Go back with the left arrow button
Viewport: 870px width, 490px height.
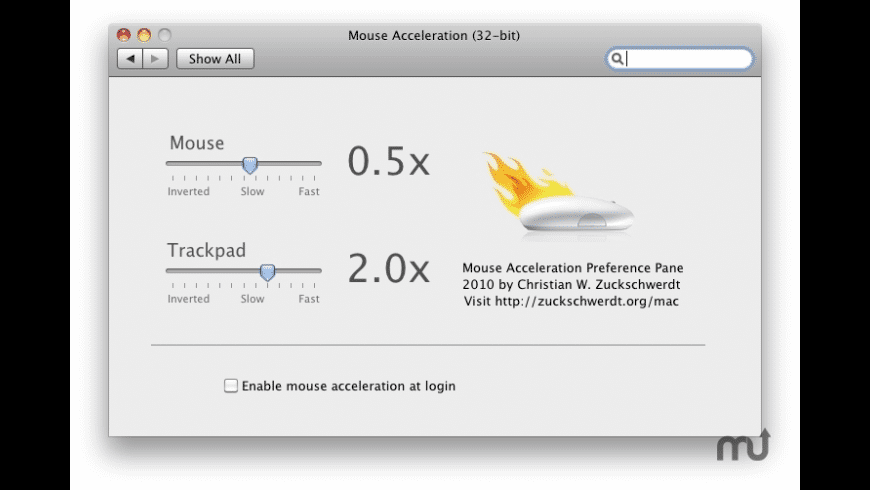pos(130,59)
